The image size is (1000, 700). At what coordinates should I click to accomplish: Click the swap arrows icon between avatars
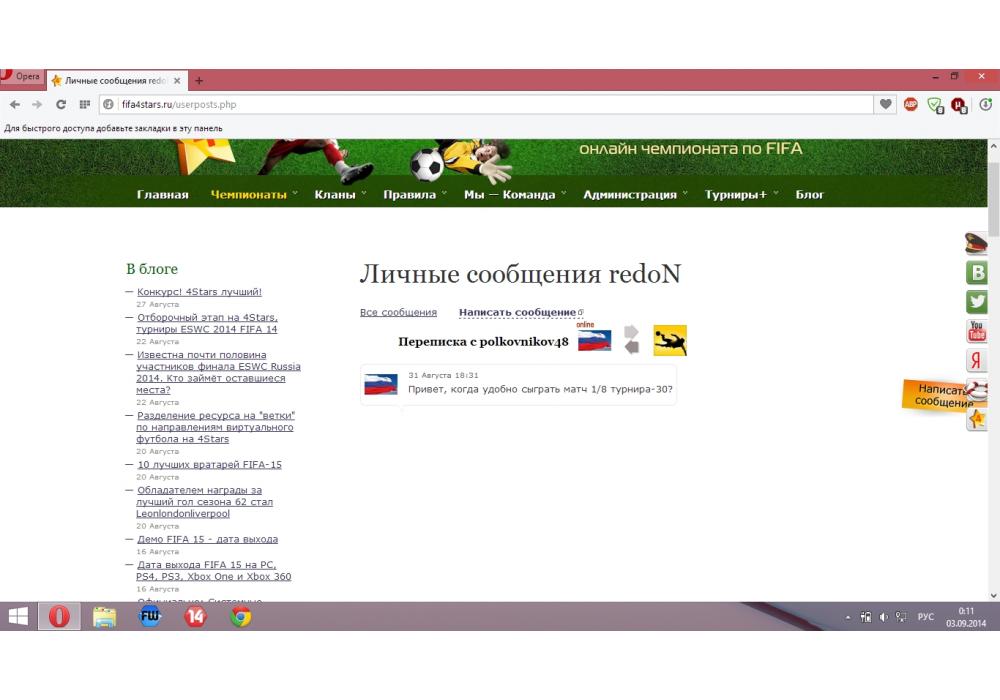631,340
